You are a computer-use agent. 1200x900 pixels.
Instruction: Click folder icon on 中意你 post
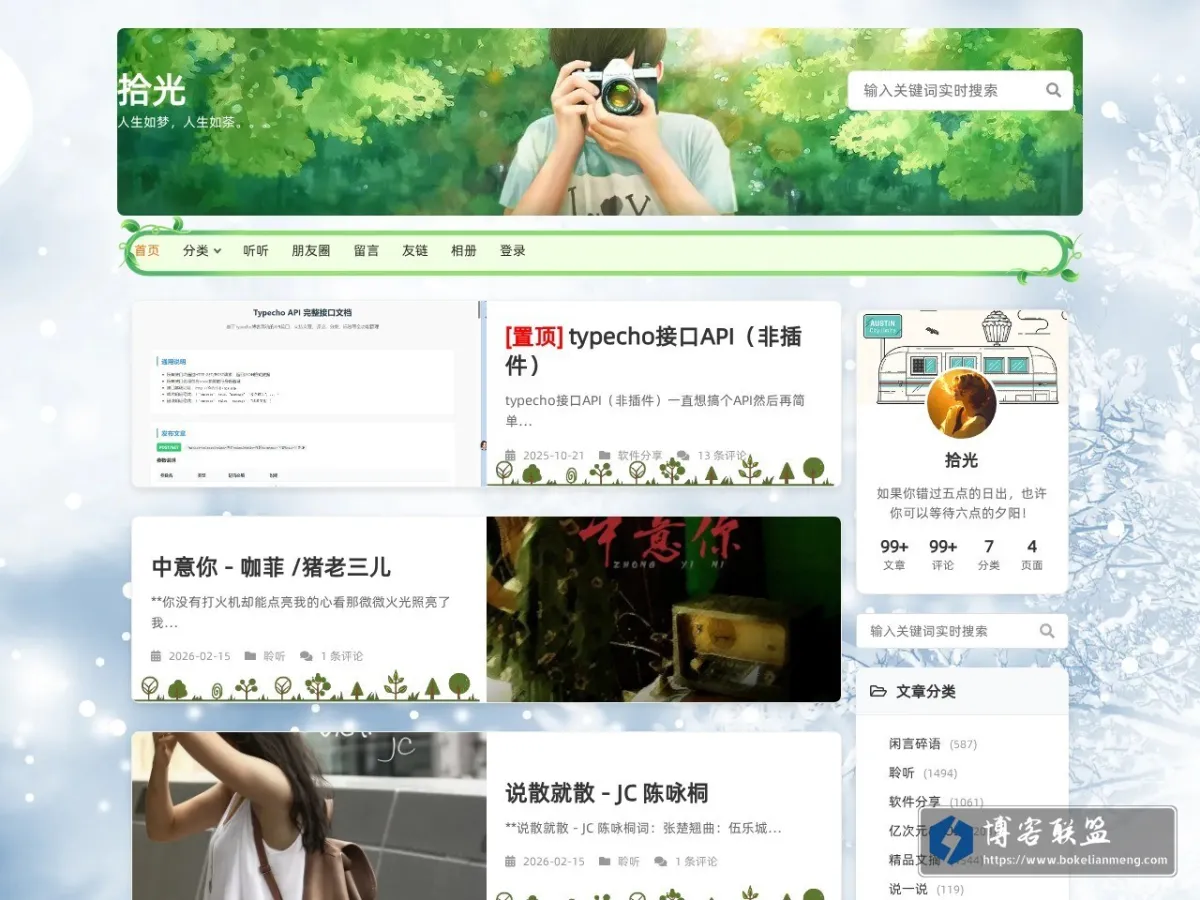[x=250, y=656]
